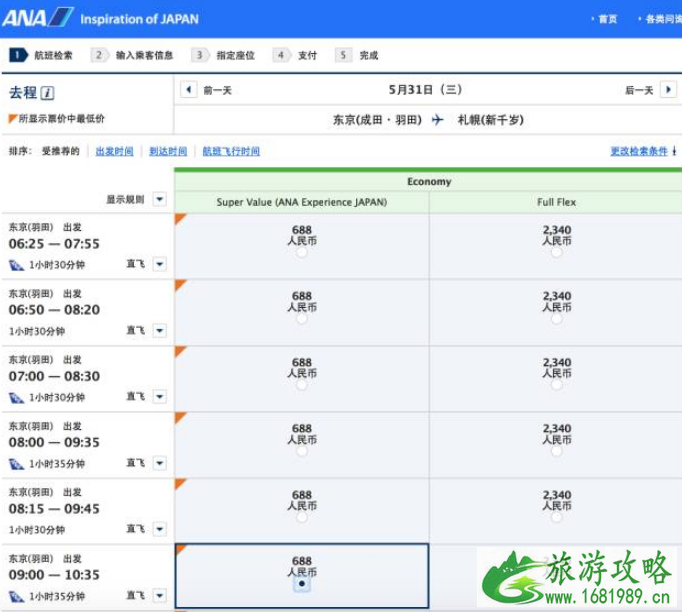
Task: Click step 5 完成
Action: (357, 55)
